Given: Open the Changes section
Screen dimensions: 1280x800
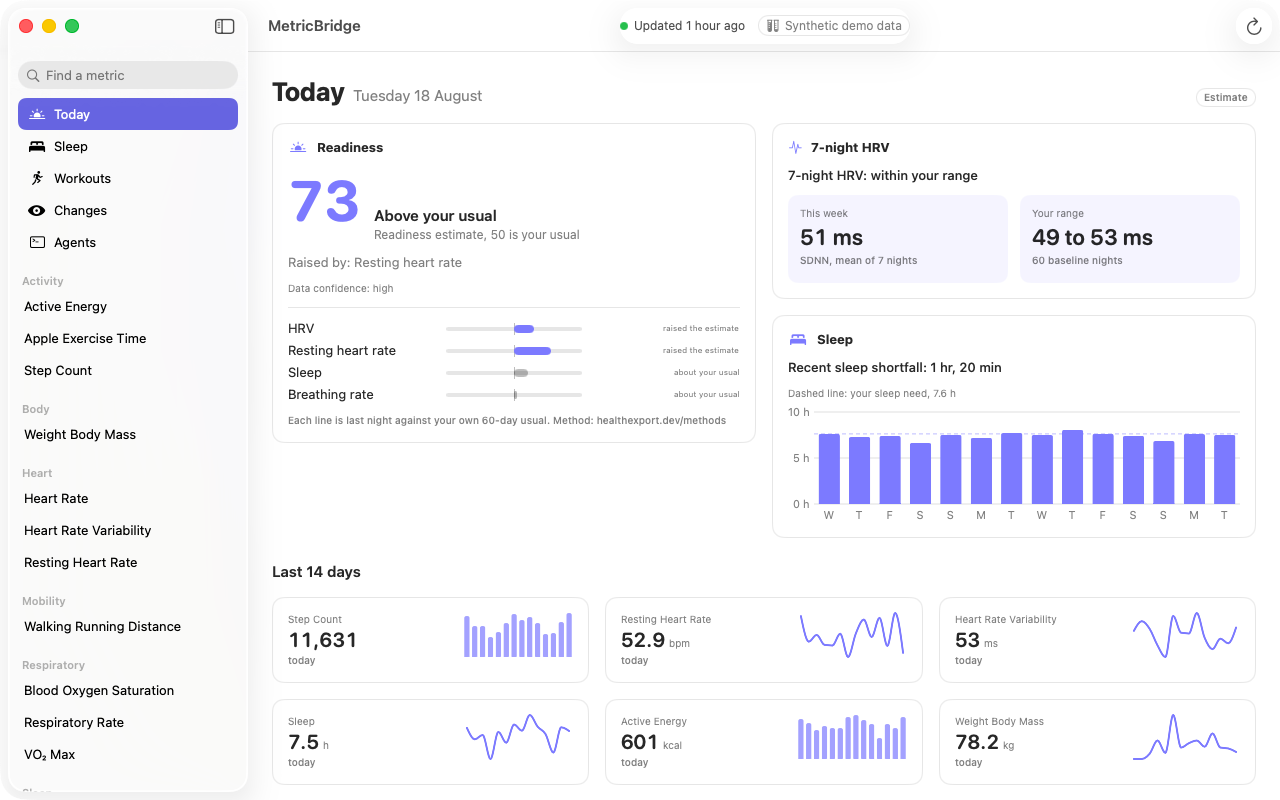Looking at the screenshot, I should [128, 210].
